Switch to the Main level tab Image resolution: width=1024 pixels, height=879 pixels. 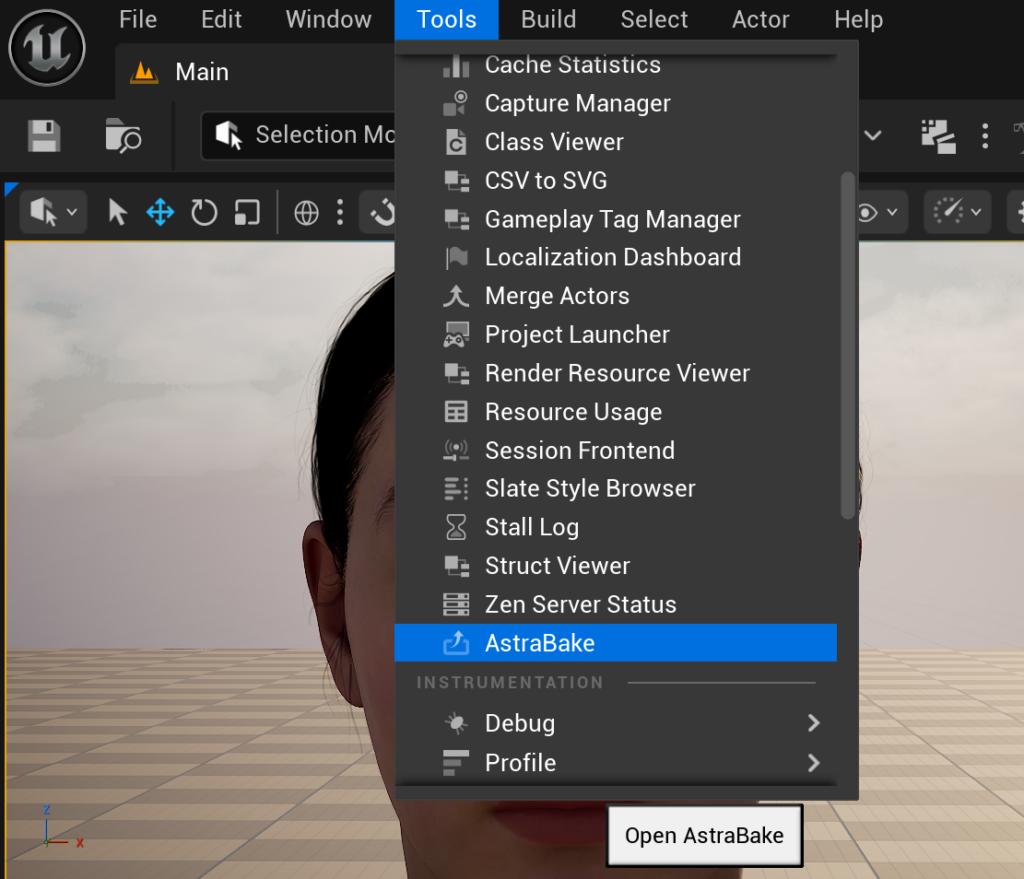[200, 72]
